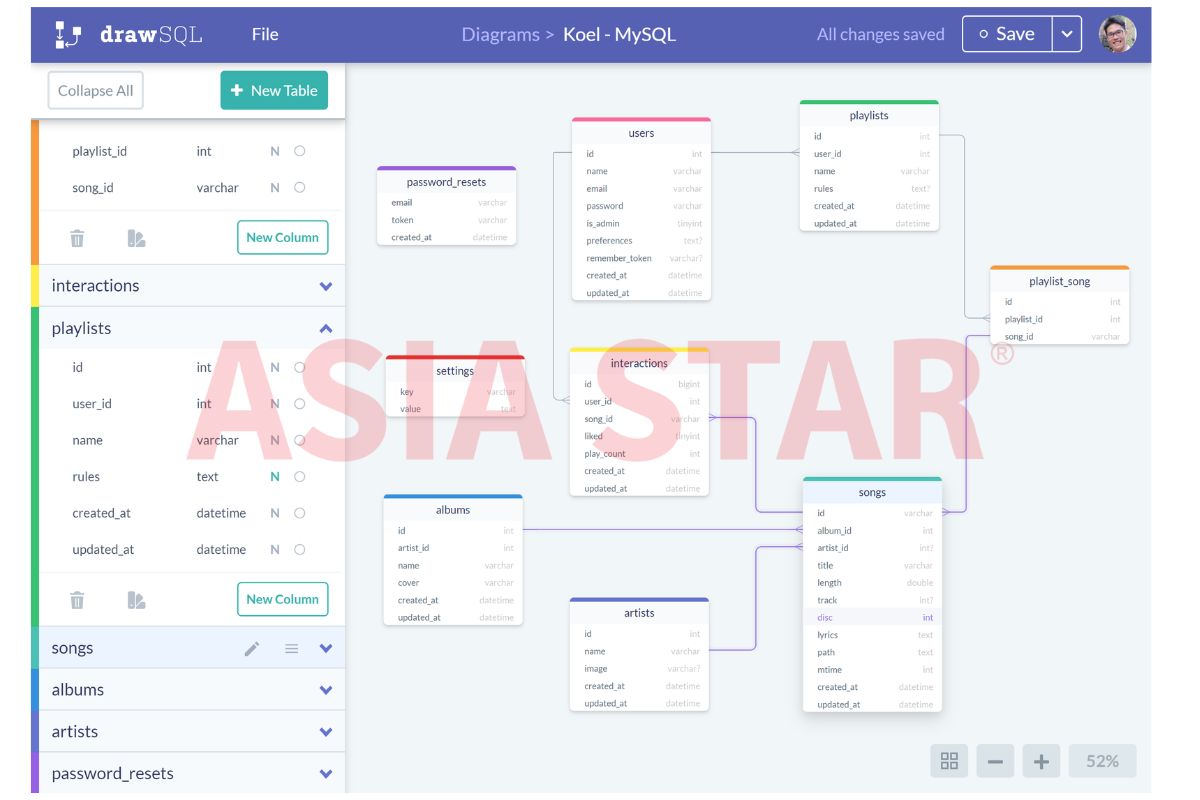Open color picker icon for playlist_song table
1200x800 pixels.
137,238
